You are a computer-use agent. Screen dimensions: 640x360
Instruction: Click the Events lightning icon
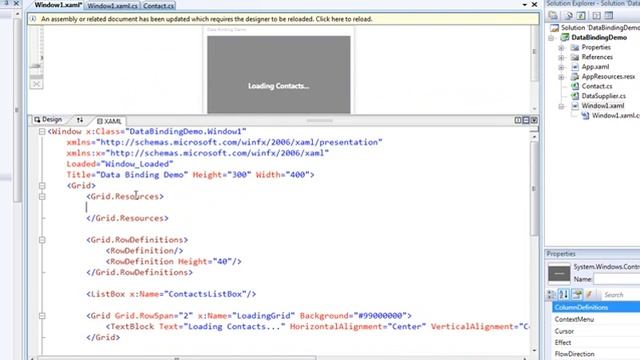(x=589, y=294)
